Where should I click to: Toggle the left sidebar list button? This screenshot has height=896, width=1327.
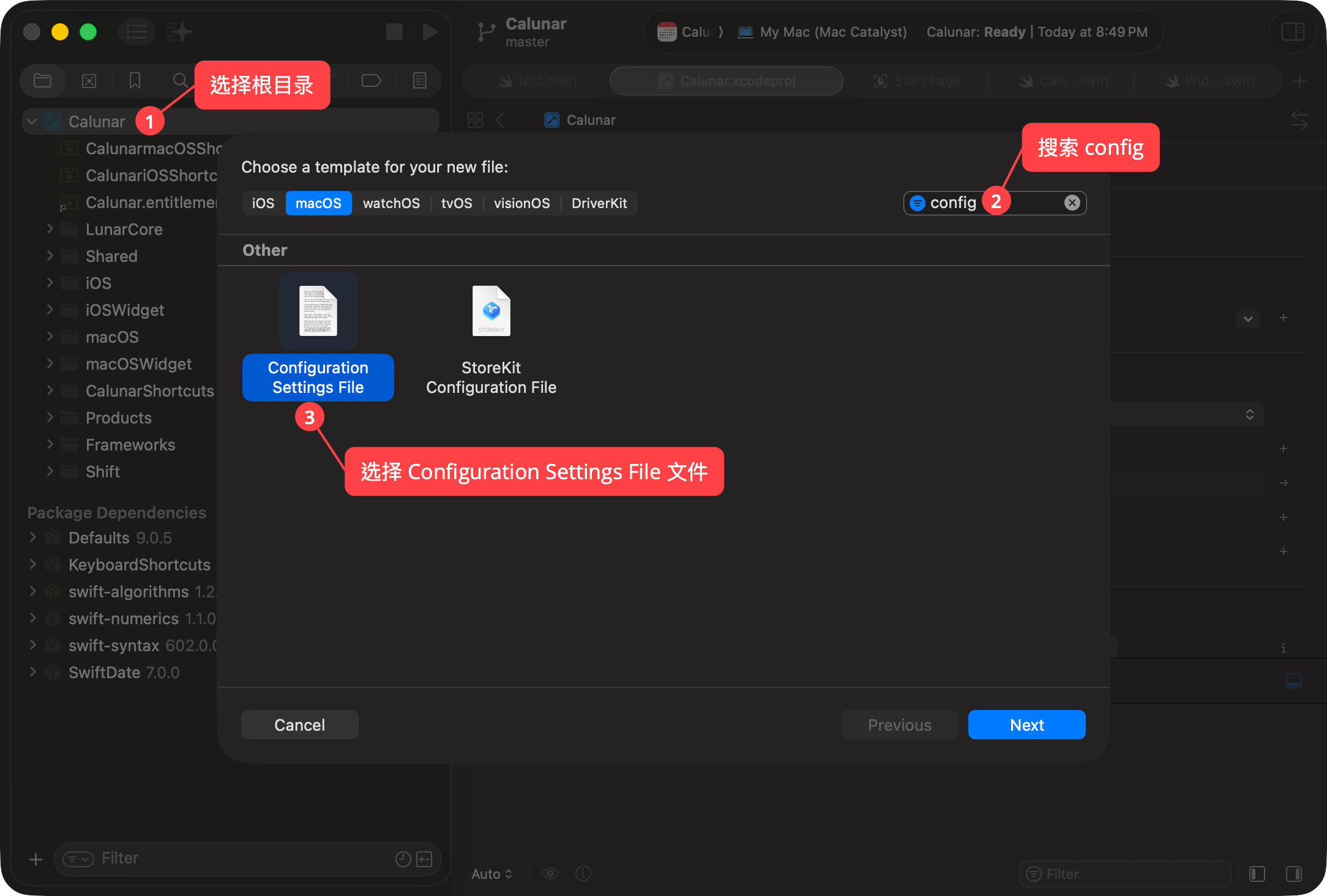pos(136,32)
